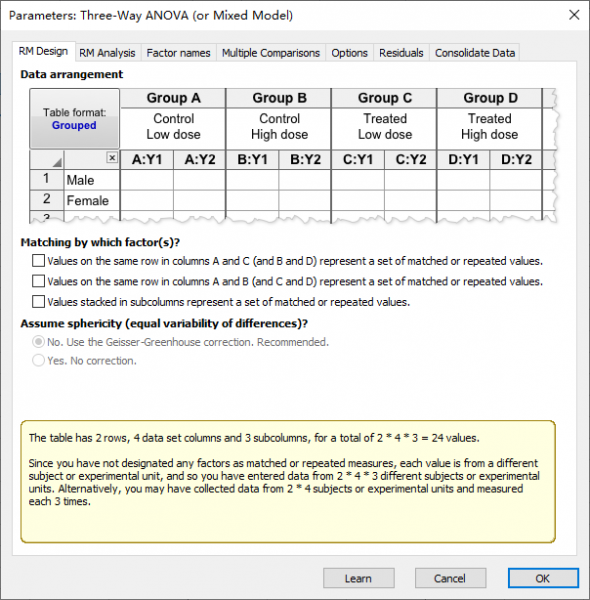The width and height of the screenshot is (590, 600).
Task: Click the C:Y2 subcolumn header
Action: tap(411, 160)
